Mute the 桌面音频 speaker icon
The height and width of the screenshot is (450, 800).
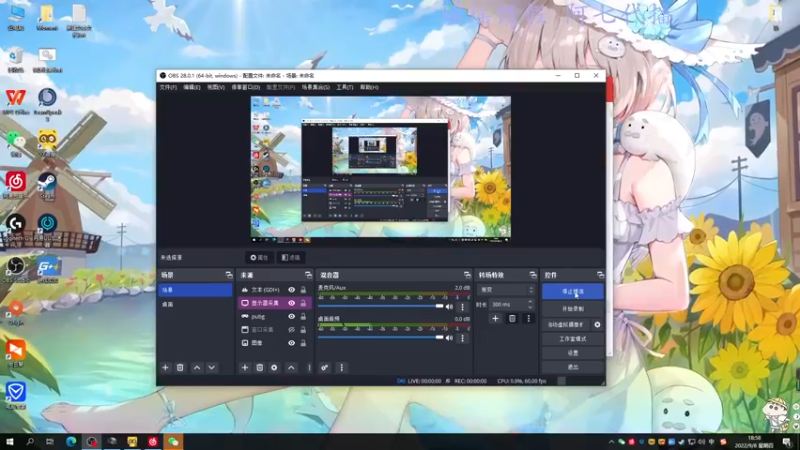(x=449, y=338)
